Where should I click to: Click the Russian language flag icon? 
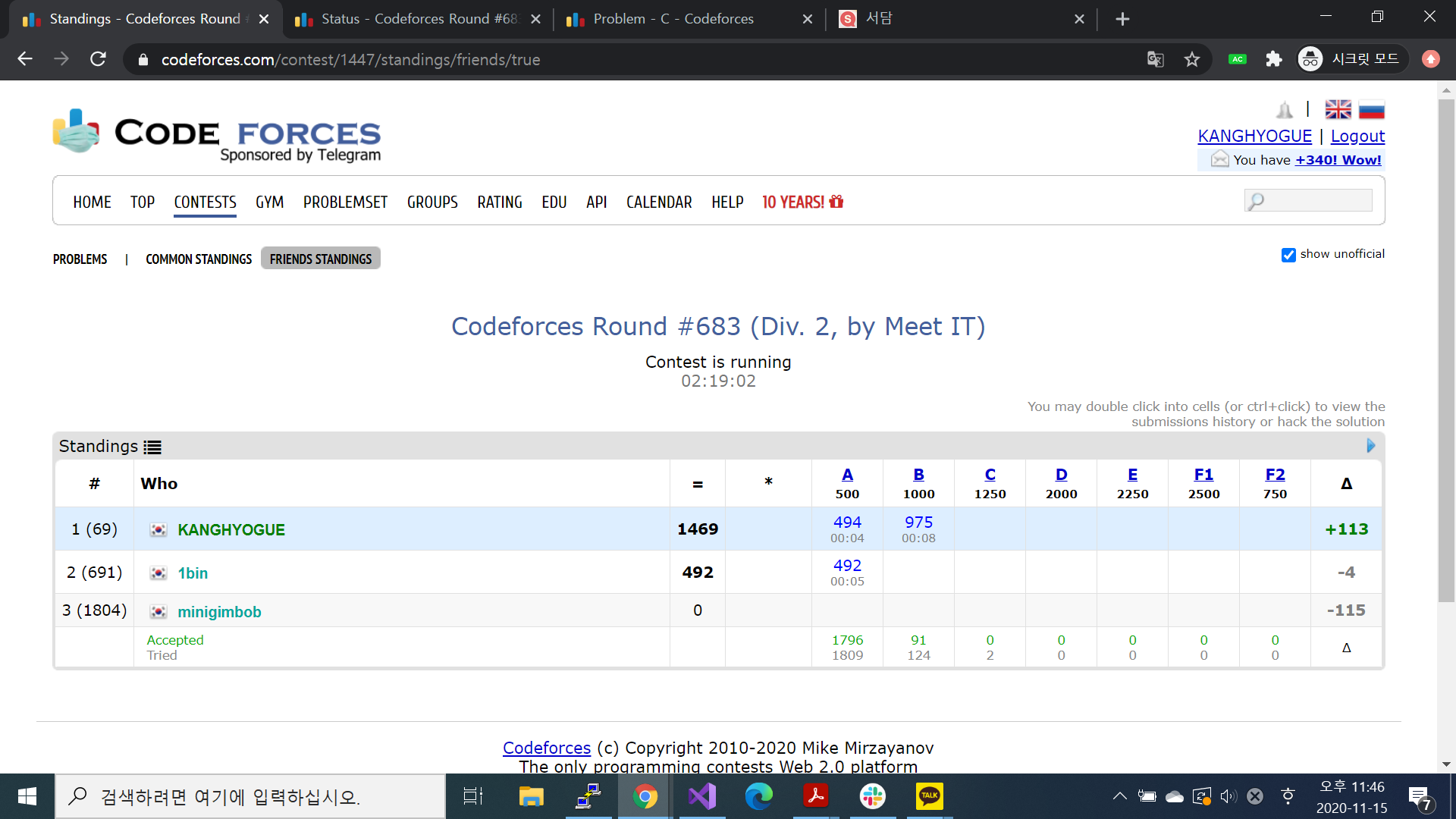coord(1371,110)
